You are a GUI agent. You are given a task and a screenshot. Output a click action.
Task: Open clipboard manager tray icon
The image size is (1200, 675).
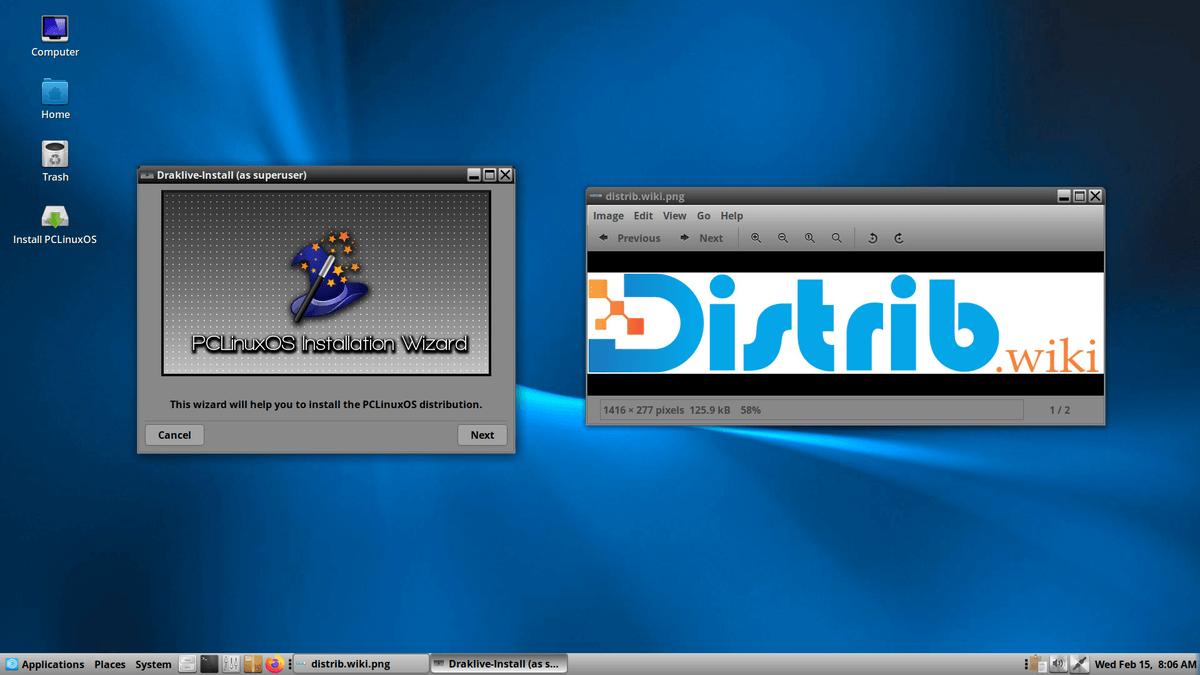coord(1037,664)
